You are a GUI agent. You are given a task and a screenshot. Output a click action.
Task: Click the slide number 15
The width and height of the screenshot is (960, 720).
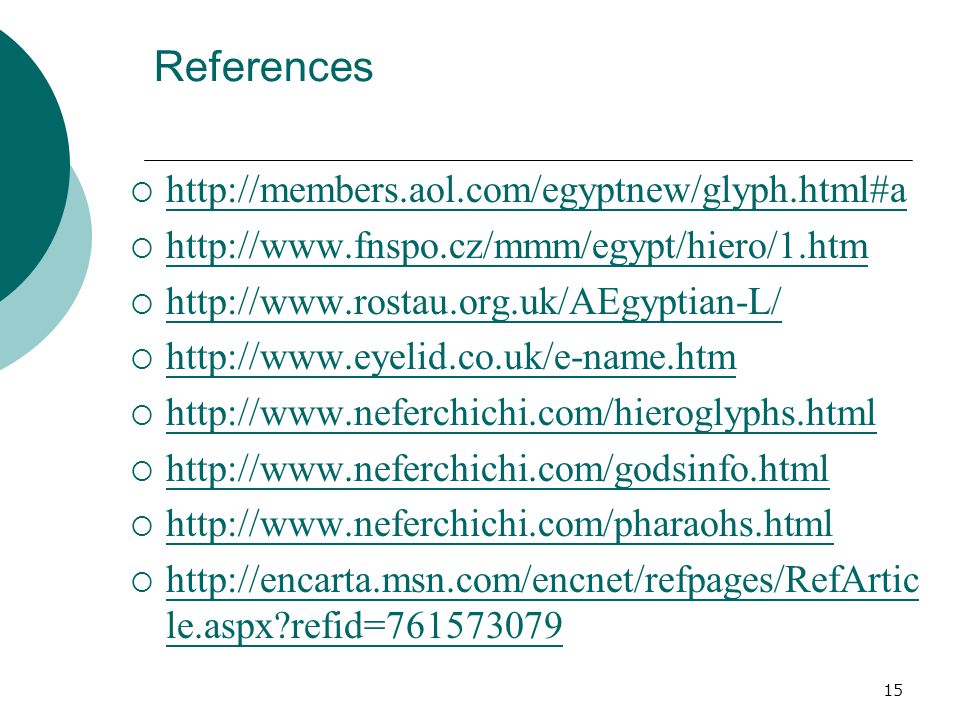pyautogui.click(x=893, y=690)
